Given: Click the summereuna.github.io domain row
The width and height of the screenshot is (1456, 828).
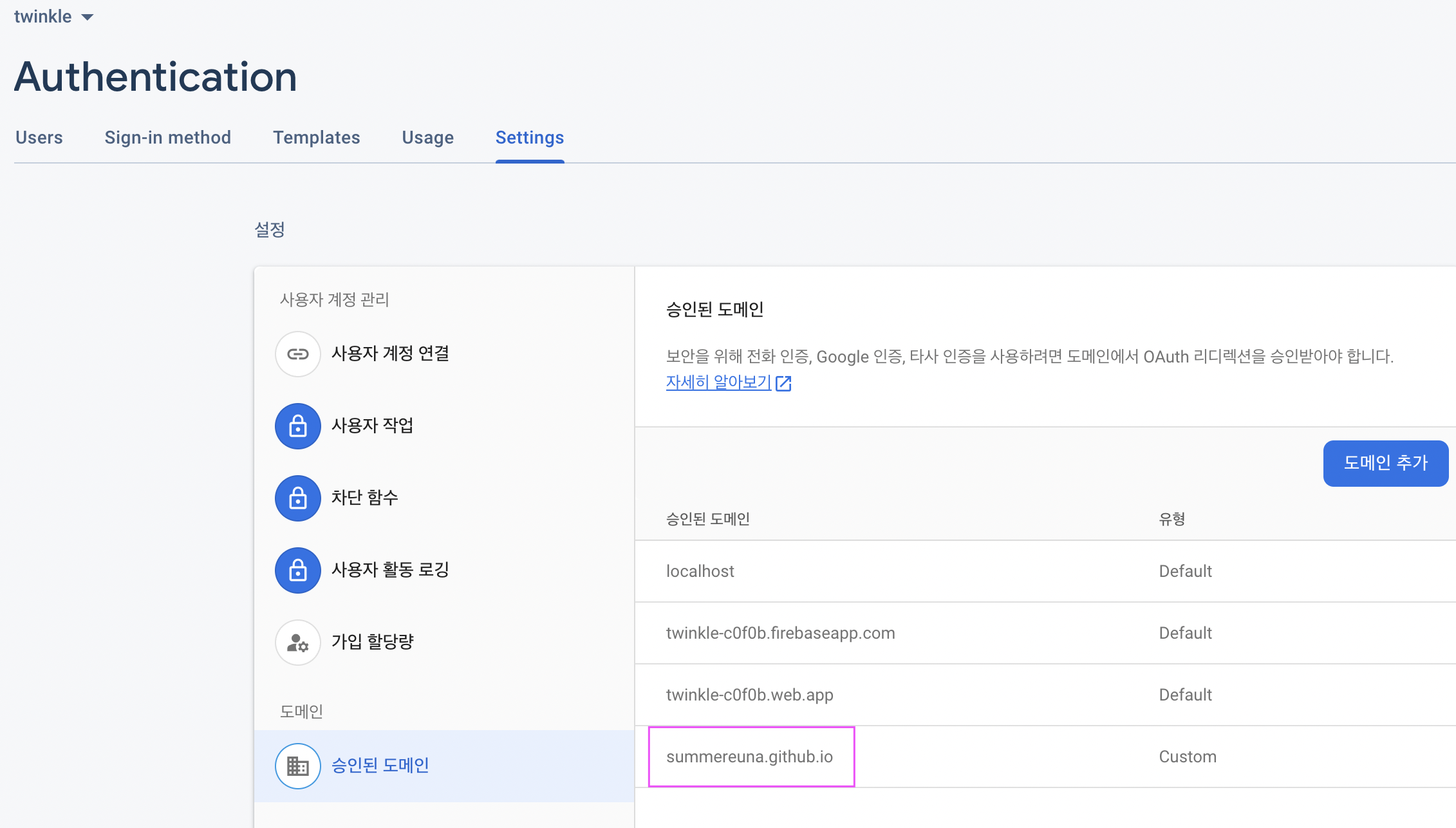Looking at the screenshot, I should [750, 757].
